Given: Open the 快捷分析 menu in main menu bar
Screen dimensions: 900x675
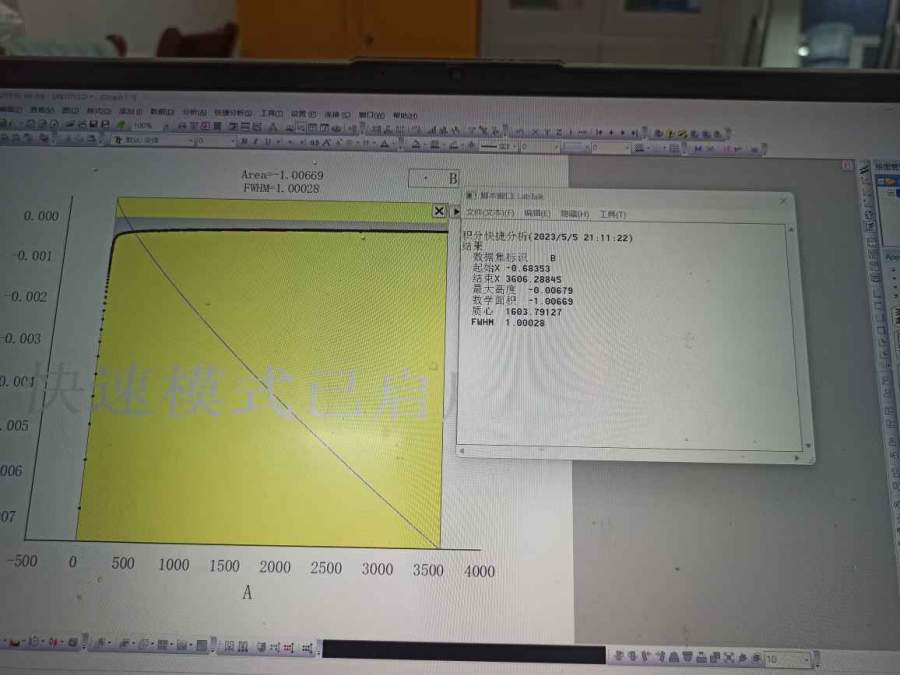Looking at the screenshot, I should point(232,112).
